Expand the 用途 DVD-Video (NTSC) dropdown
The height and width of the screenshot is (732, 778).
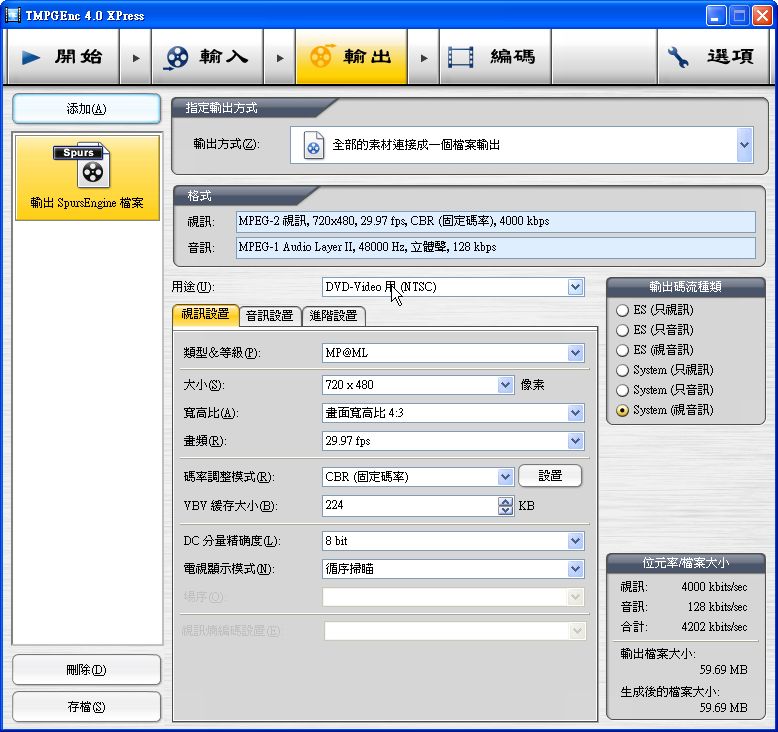point(575,287)
